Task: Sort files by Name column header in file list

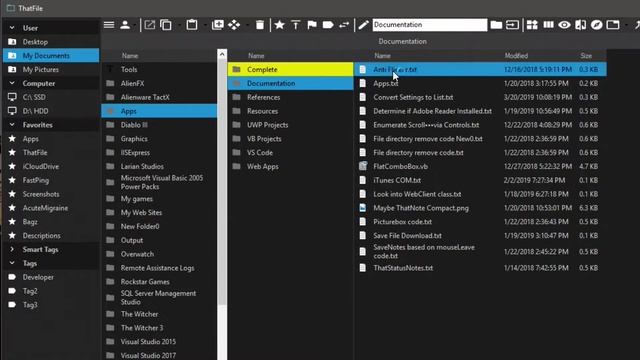Action: point(382,56)
